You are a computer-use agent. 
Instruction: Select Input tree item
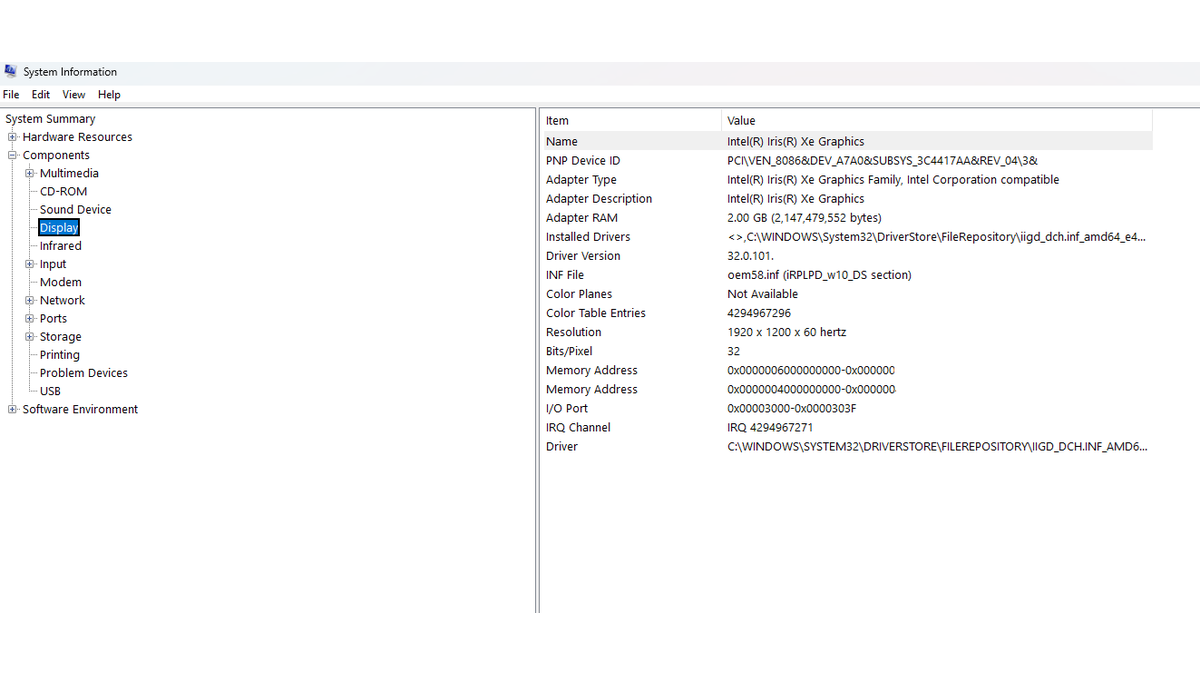[x=53, y=264]
